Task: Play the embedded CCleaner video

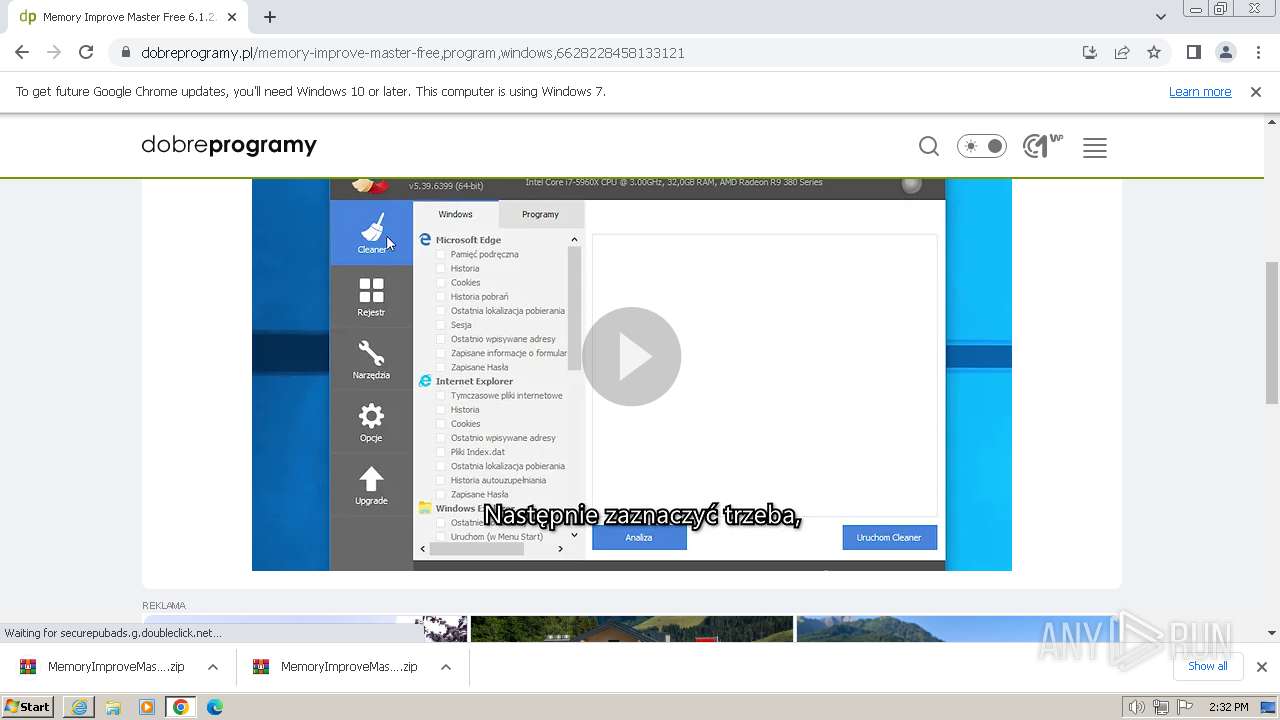Action: tap(631, 356)
